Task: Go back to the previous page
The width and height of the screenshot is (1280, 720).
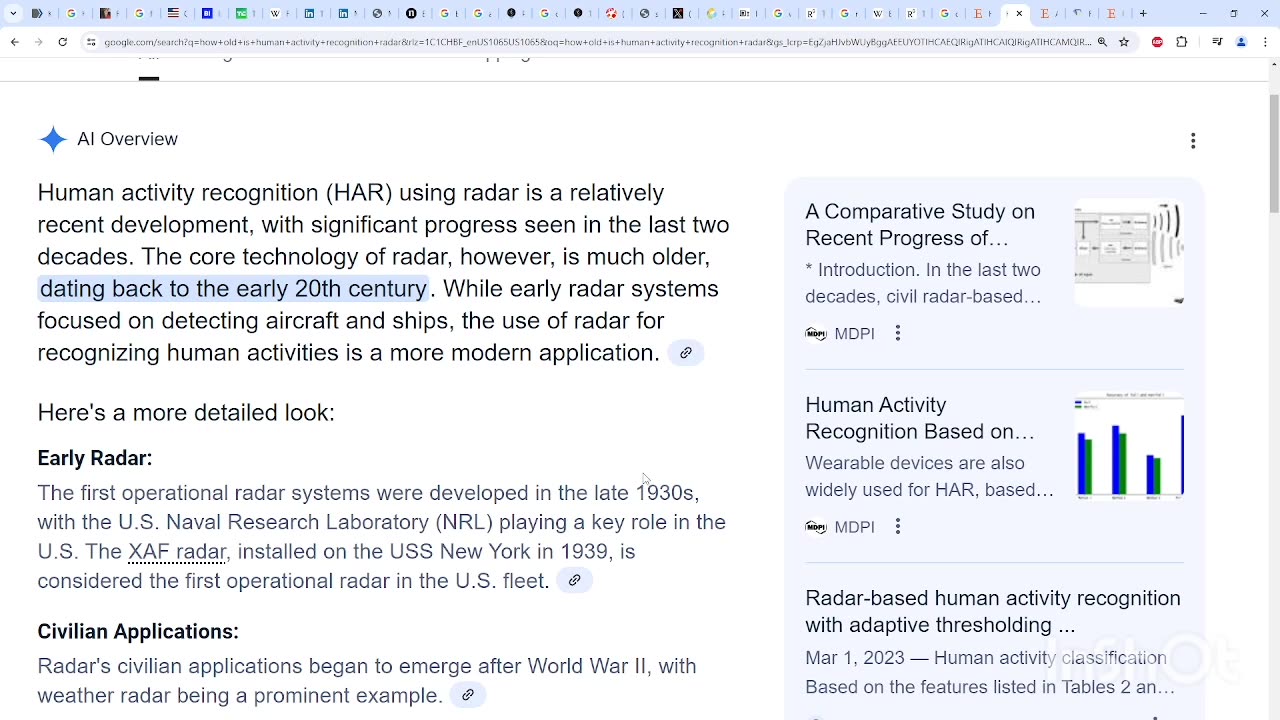Action: [x=14, y=42]
